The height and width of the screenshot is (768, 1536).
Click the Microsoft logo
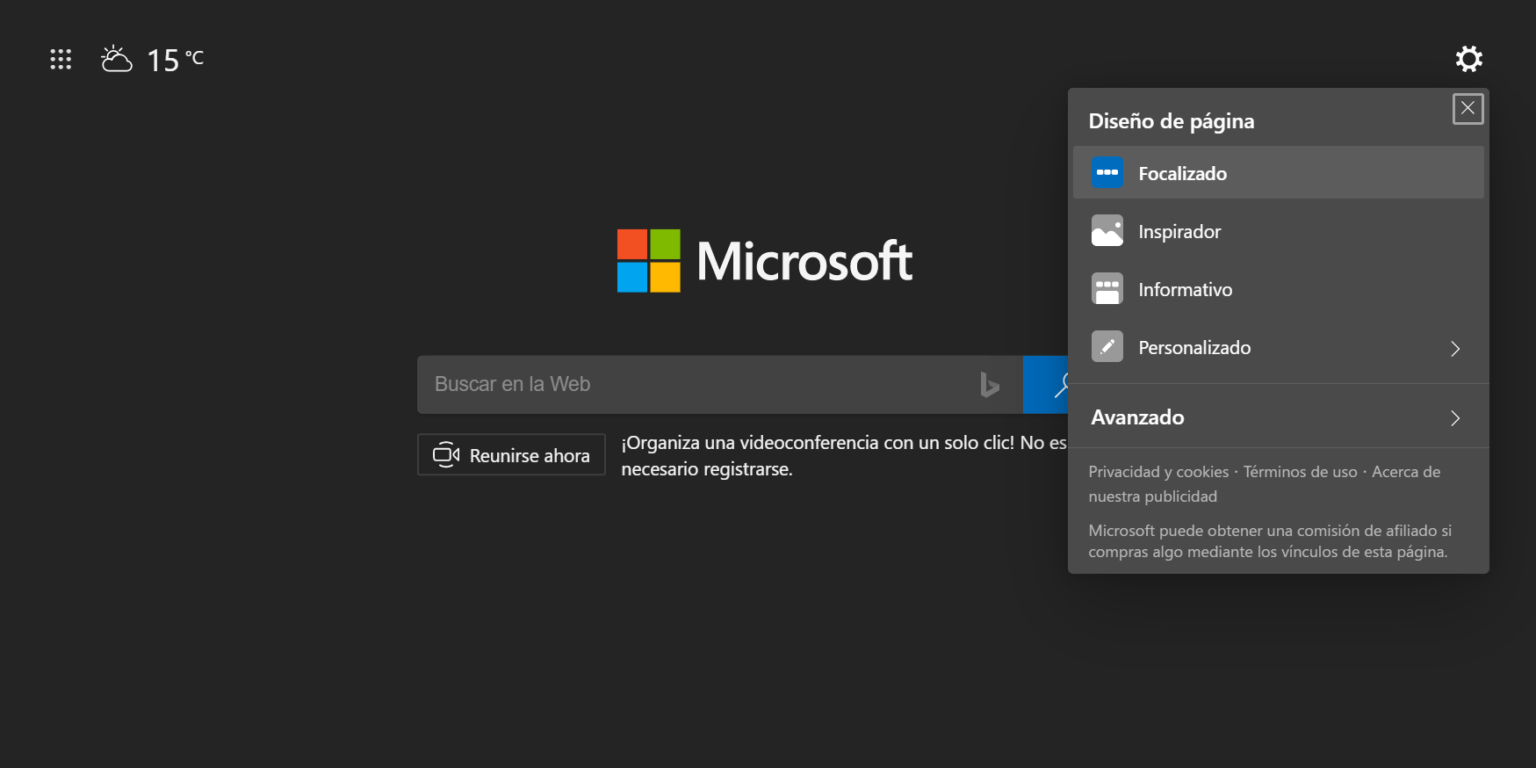pos(765,261)
